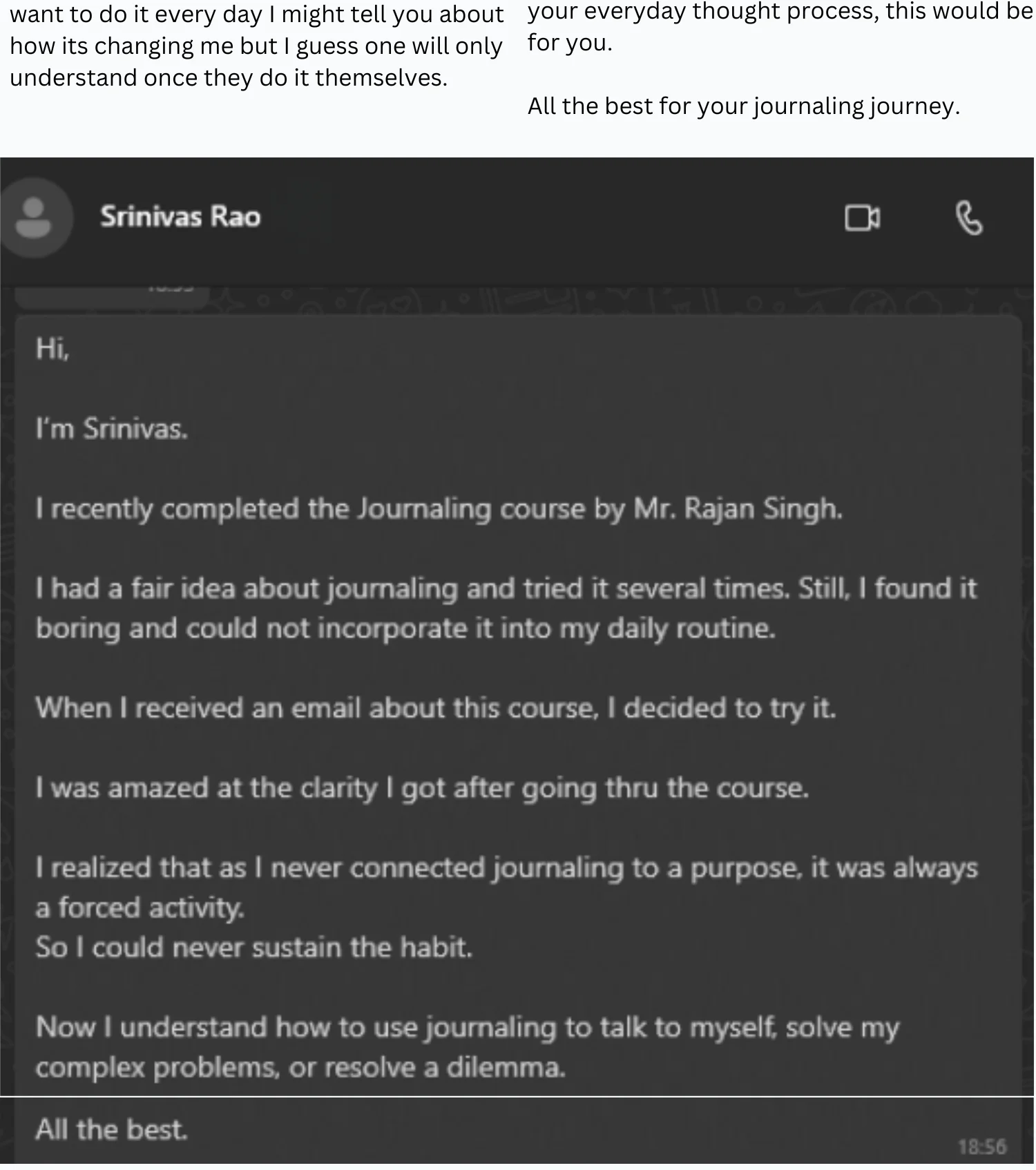Click the sentence about resolving a dilemma
The image size is (1036, 1170).
click(x=468, y=1048)
